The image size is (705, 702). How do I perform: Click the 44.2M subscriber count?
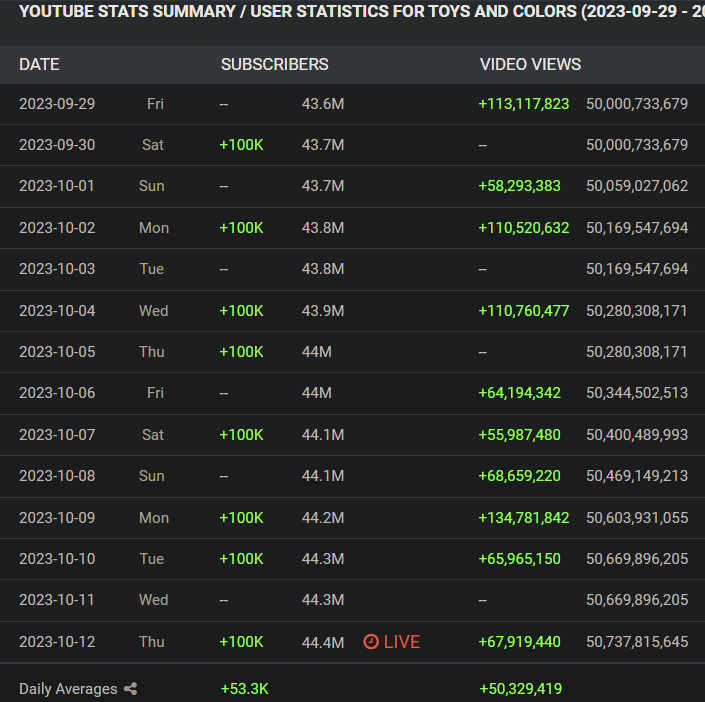pyautogui.click(x=323, y=518)
